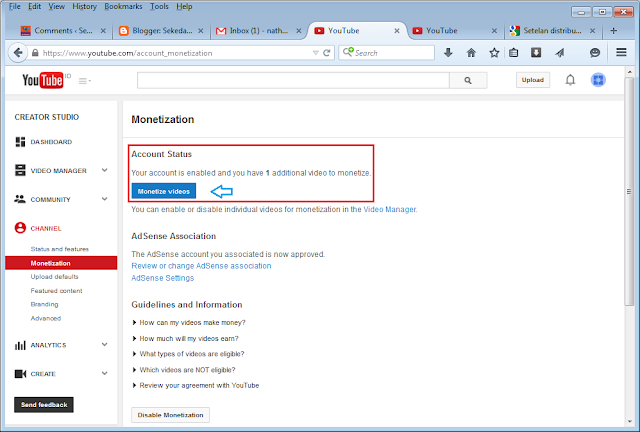
Task: Open the notifications bell icon
Action: coord(570,80)
